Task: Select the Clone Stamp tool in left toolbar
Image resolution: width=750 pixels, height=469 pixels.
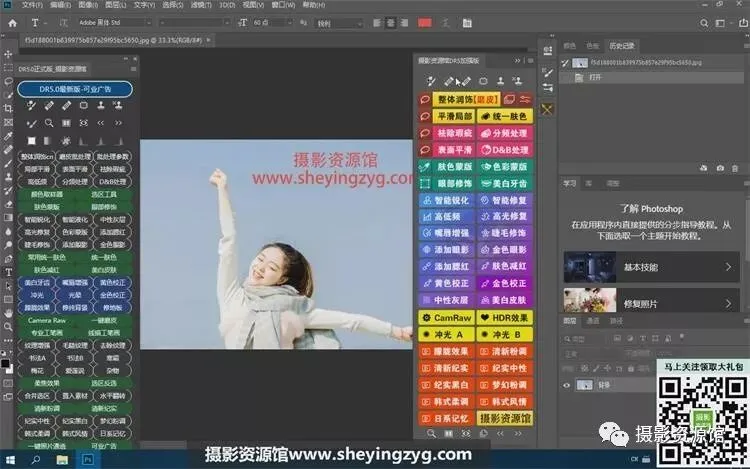Action: [x=8, y=177]
